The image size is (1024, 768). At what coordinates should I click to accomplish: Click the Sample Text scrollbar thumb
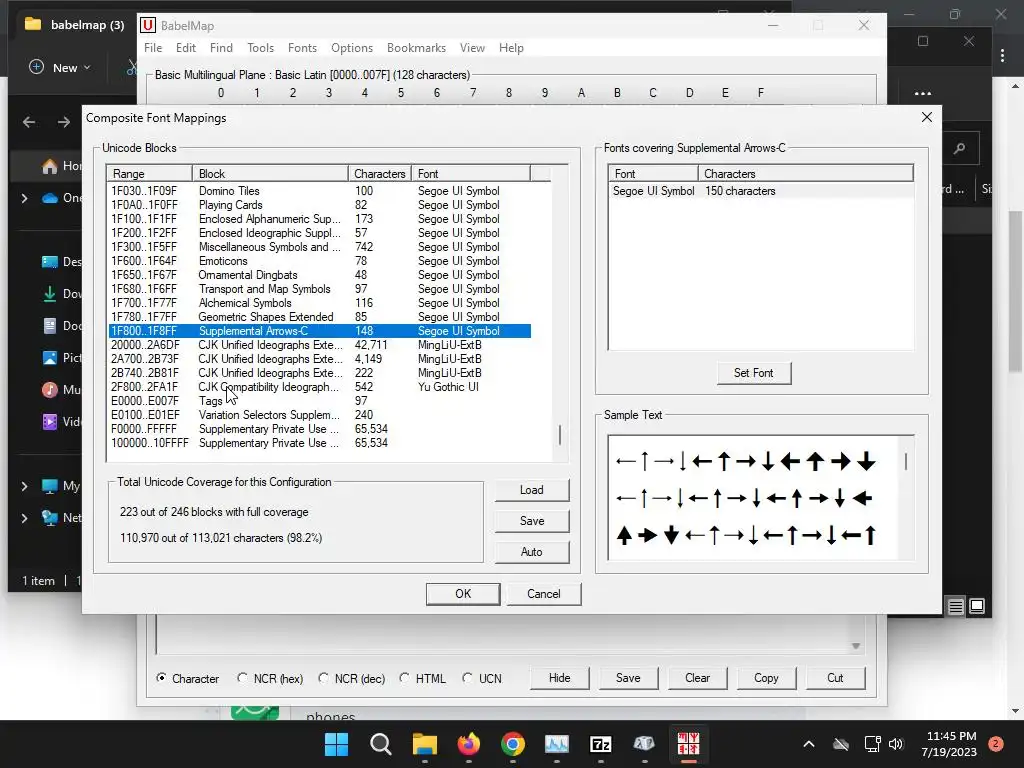point(906,461)
